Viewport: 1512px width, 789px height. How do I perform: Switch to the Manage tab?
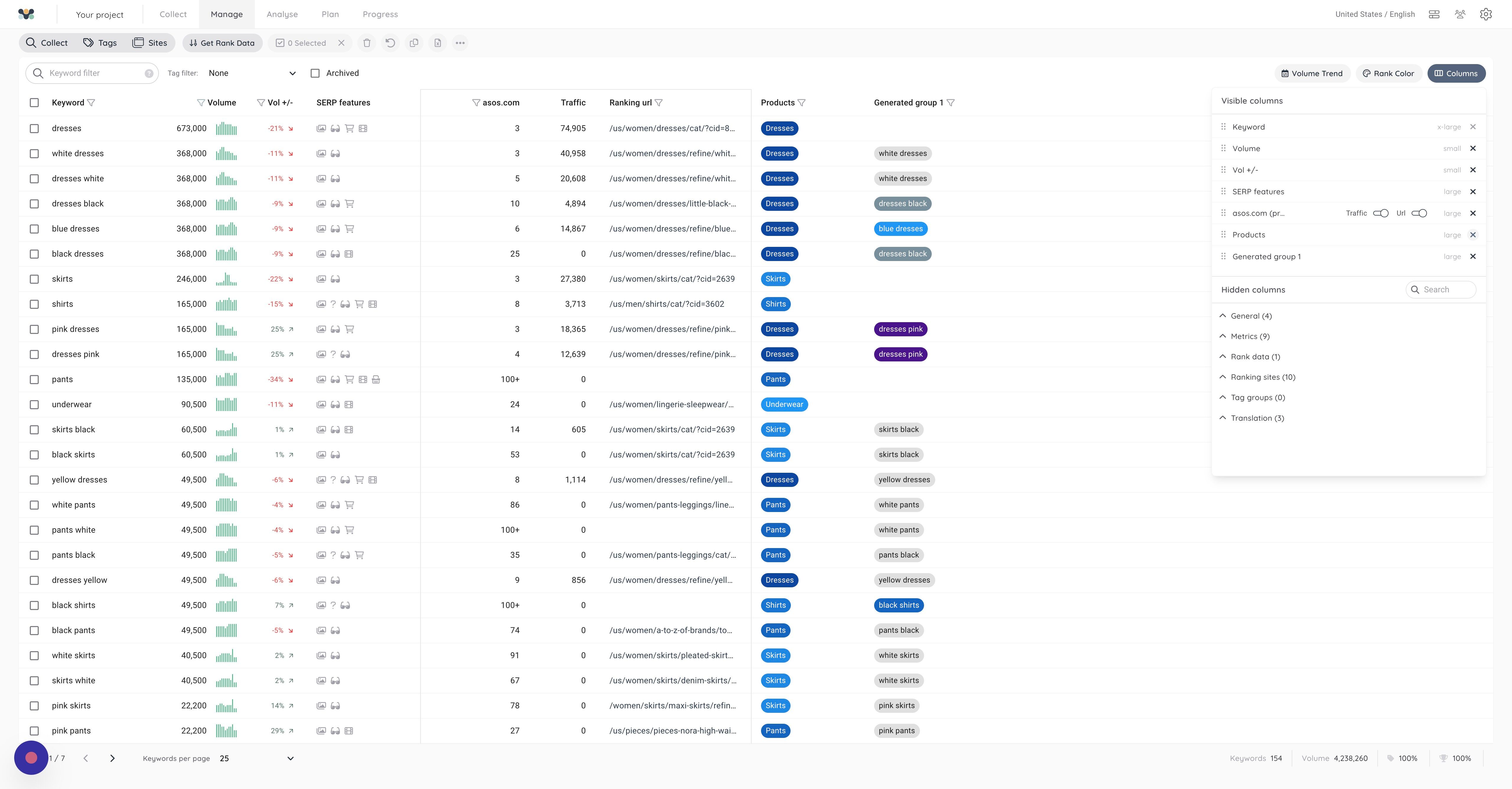[x=227, y=14]
